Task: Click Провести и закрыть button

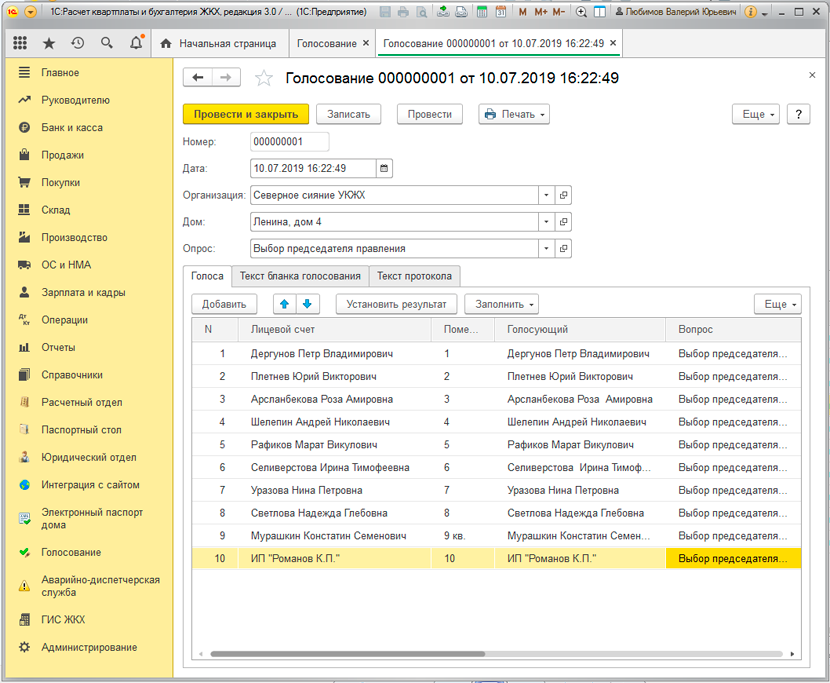Action: pyautogui.click(x=246, y=114)
